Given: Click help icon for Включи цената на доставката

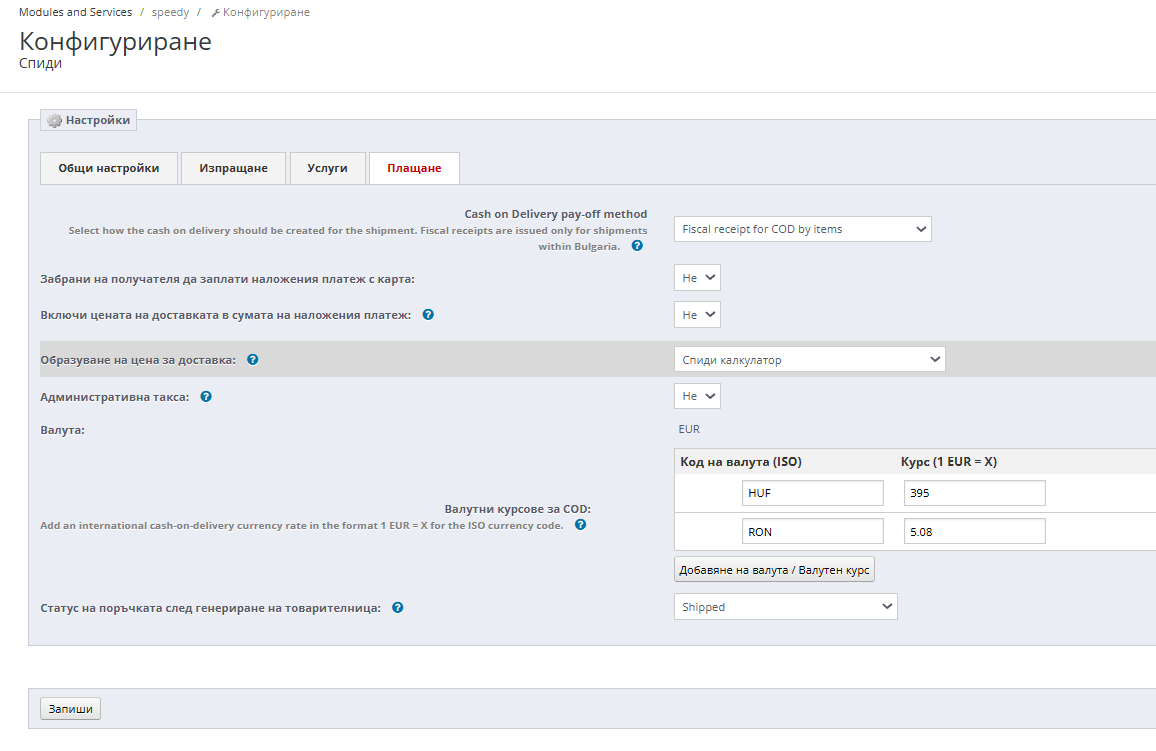Looking at the screenshot, I should tap(428, 315).
